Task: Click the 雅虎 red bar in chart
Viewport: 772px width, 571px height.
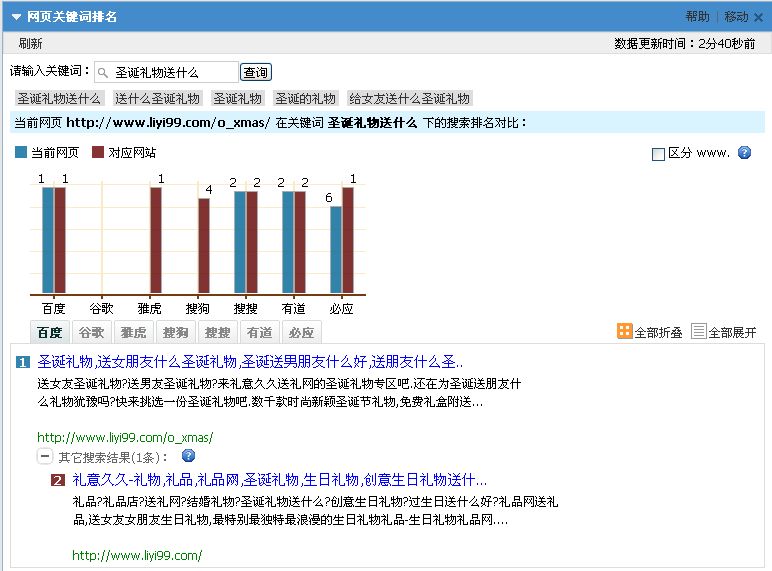Action: 156,240
